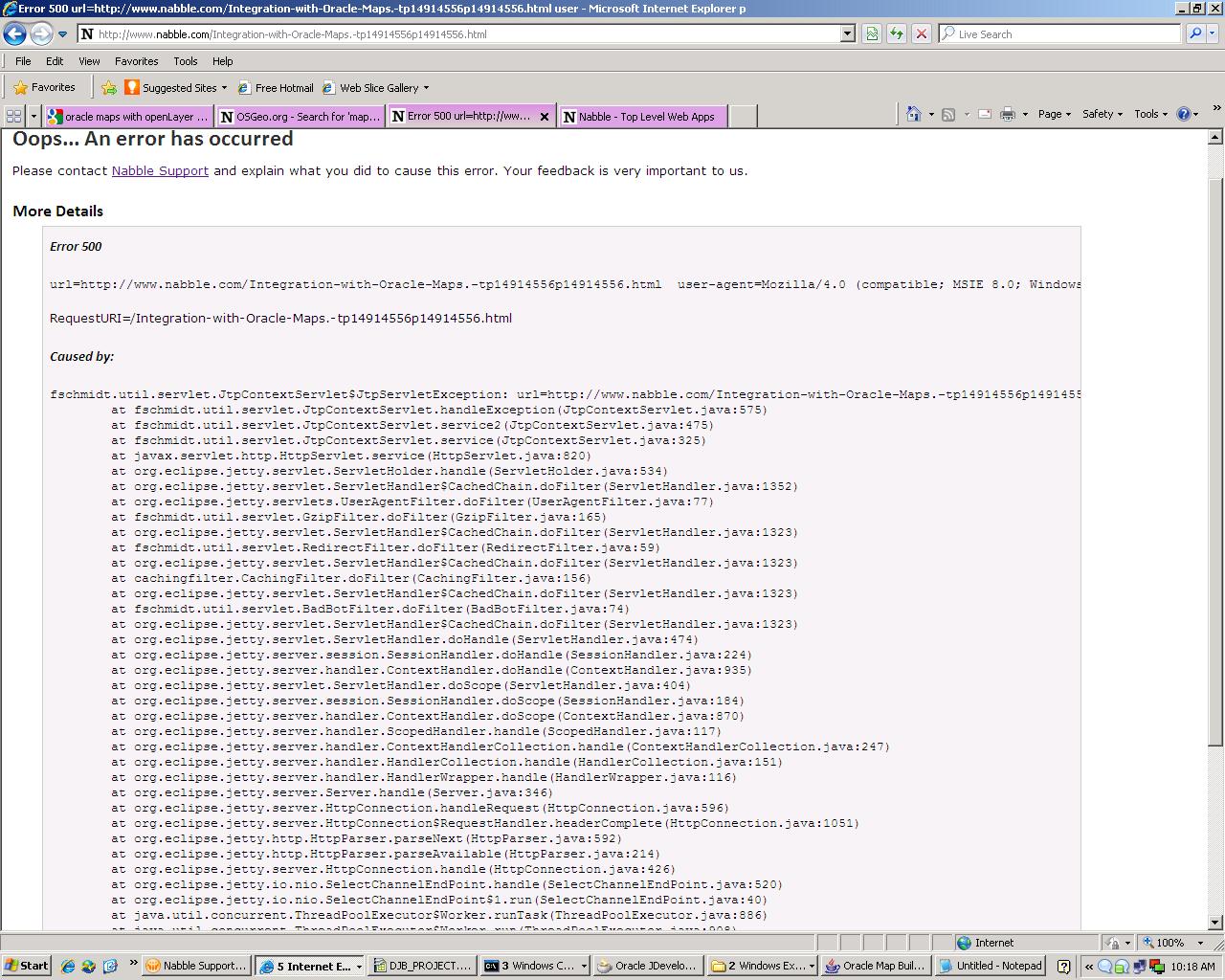Open the Favorites menu in menu bar
The image size is (1225, 980).
pos(136,60)
